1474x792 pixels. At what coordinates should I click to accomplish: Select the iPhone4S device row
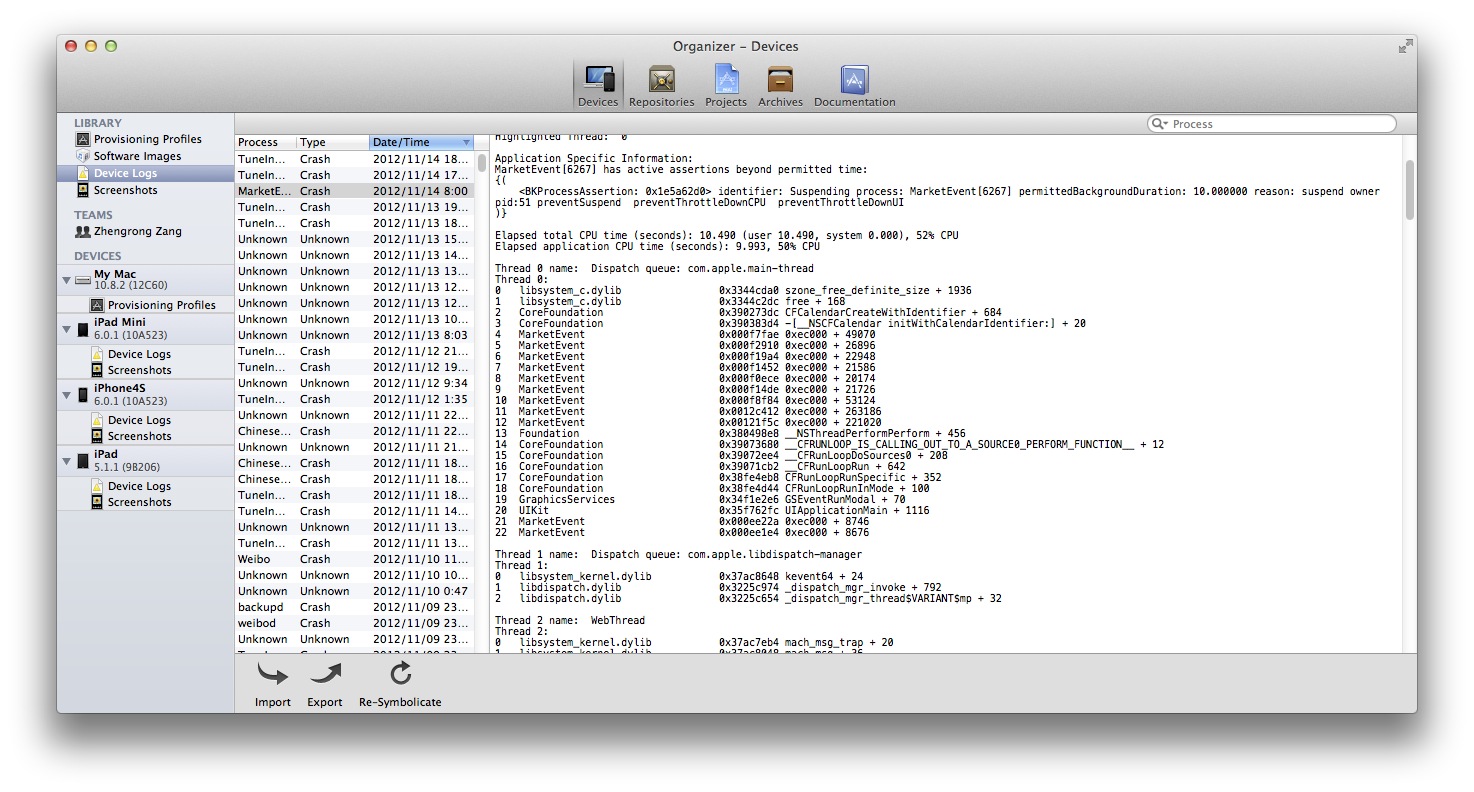pyautogui.click(x=146, y=395)
